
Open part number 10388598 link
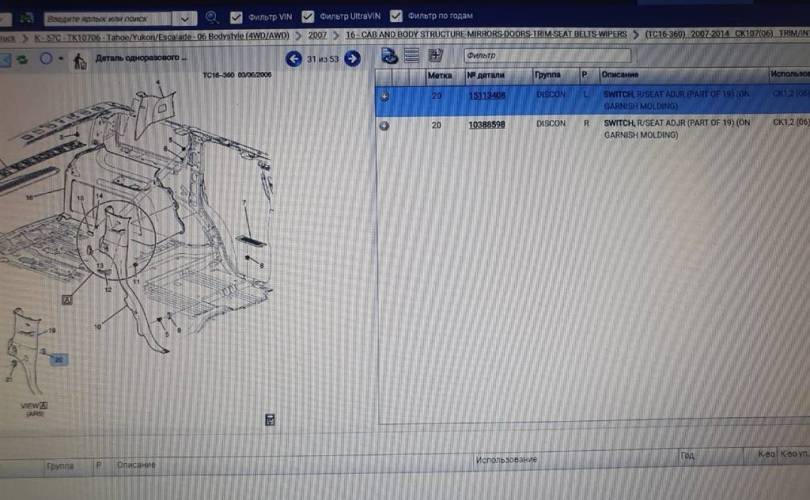coord(487,124)
